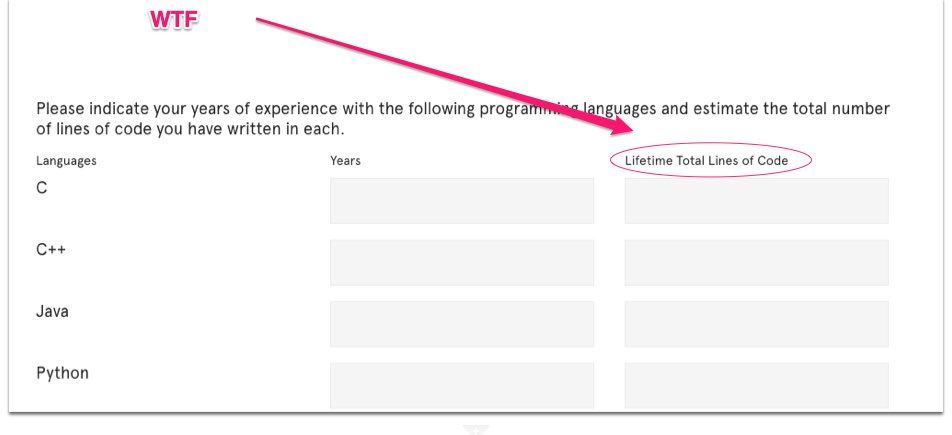Click the 'Lifetime Total Lines of Code' column header
The height and width of the screenshot is (435, 952).
coord(707,161)
